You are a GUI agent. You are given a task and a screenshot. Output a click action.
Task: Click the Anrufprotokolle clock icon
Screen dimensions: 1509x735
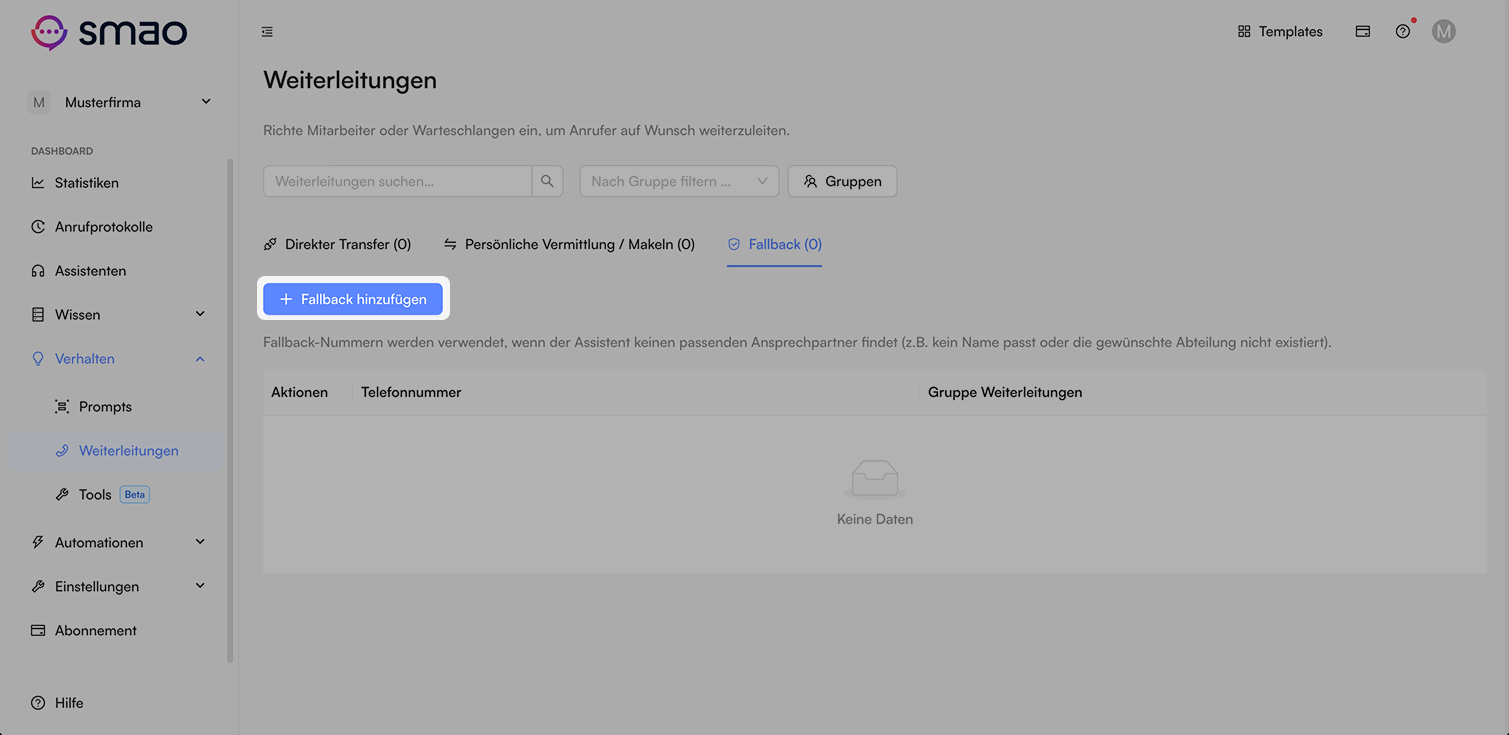(x=38, y=227)
